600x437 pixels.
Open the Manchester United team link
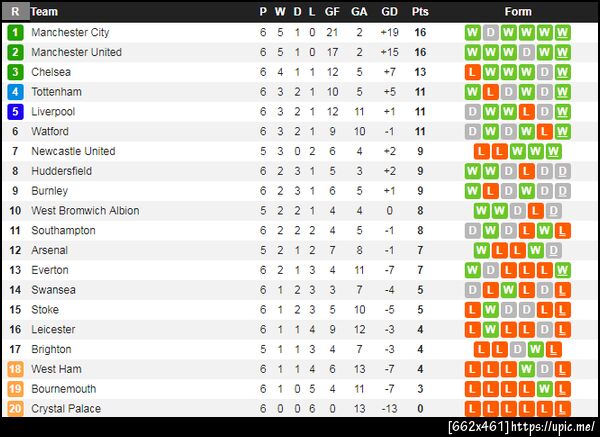click(76, 52)
